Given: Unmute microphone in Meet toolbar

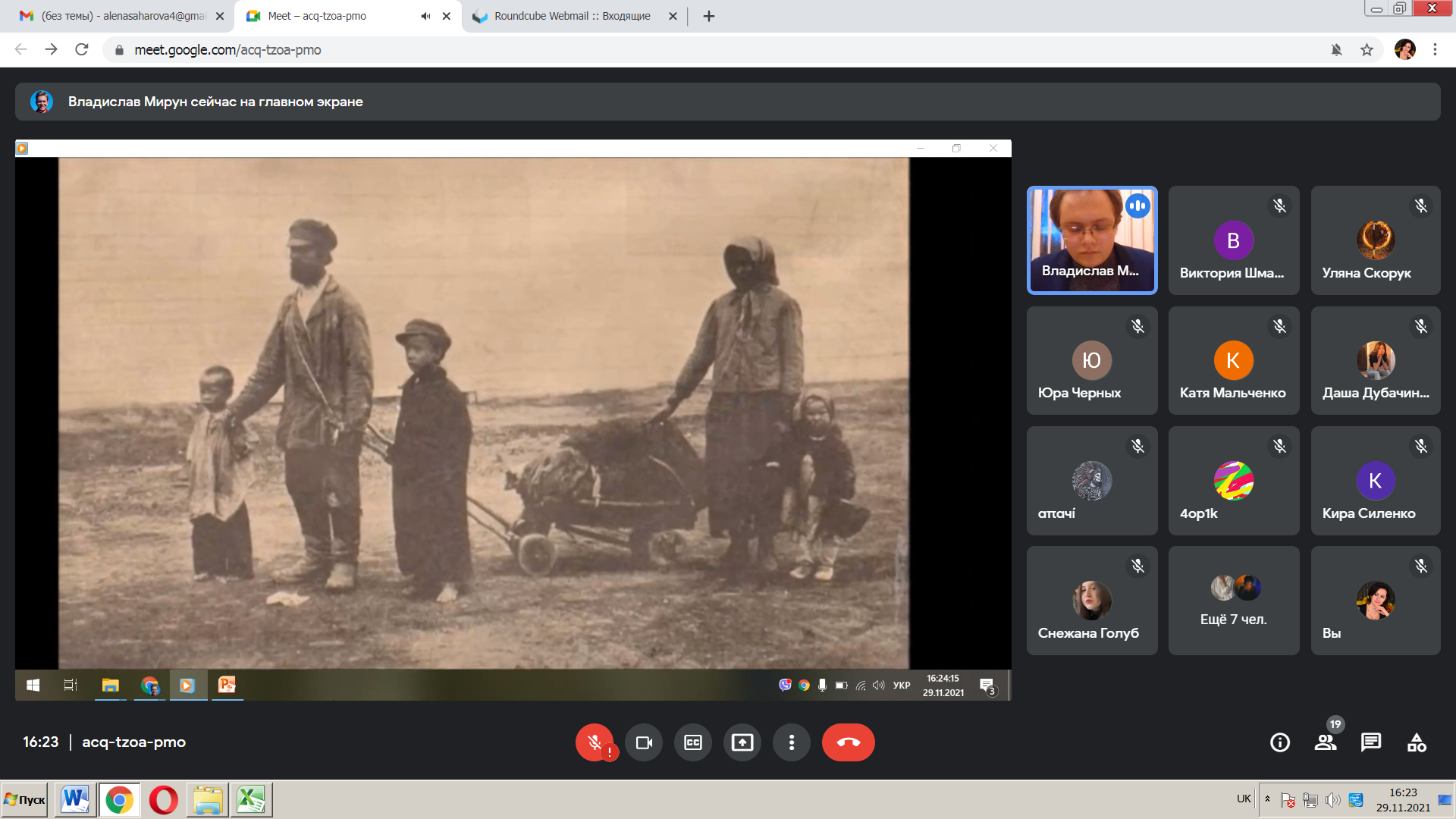Looking at the screenshot, I should 595,742.
